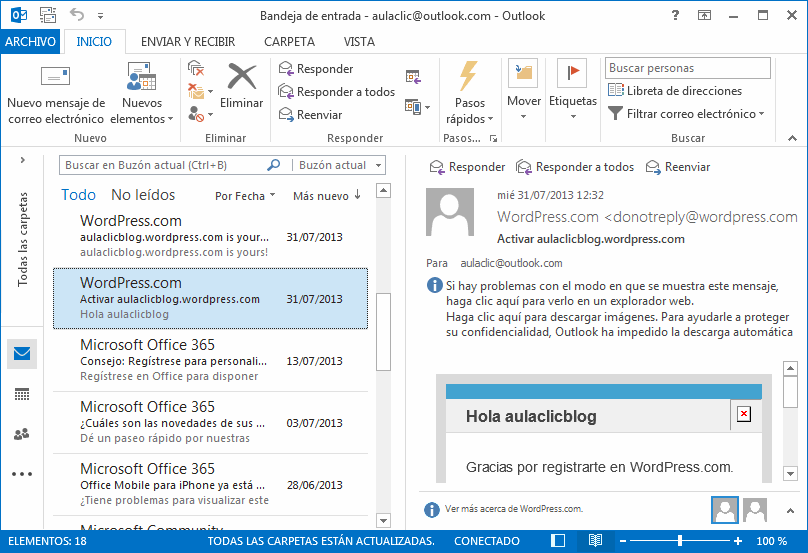Select message 'Activar aulaclicblog.wordpress.com' in list
The image size is (808, 553).
(x=210, y=298)
